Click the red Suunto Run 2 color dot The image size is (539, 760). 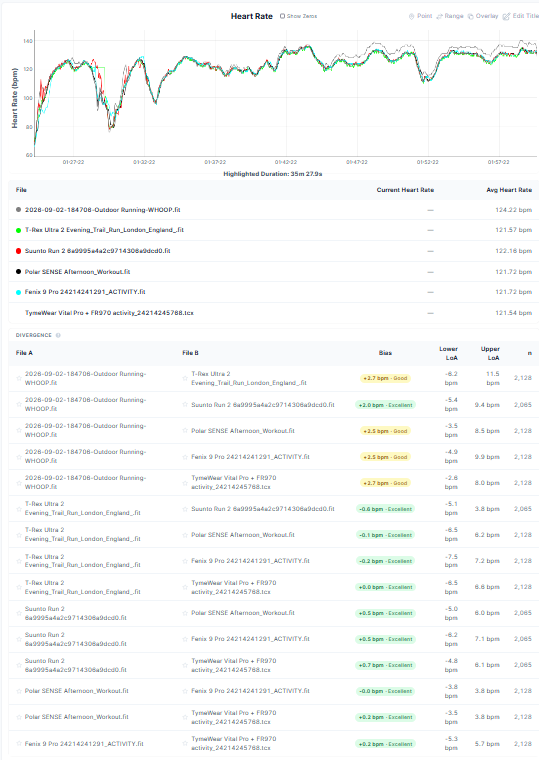(x=18, y=251)
